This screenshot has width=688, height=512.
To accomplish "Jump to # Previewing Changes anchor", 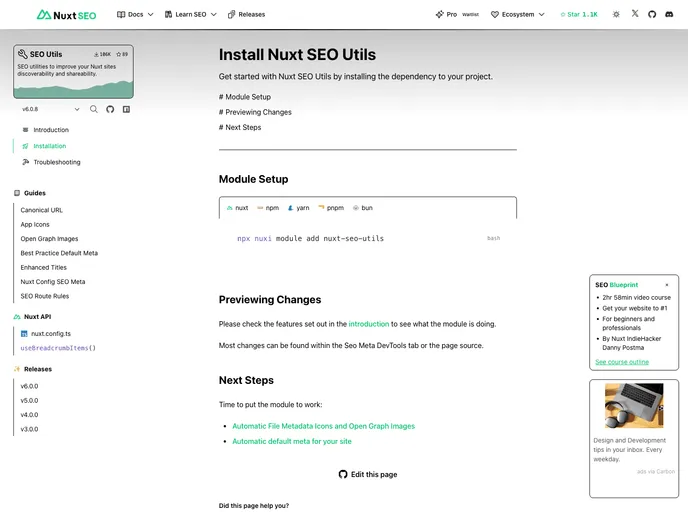I will point(255,112).
